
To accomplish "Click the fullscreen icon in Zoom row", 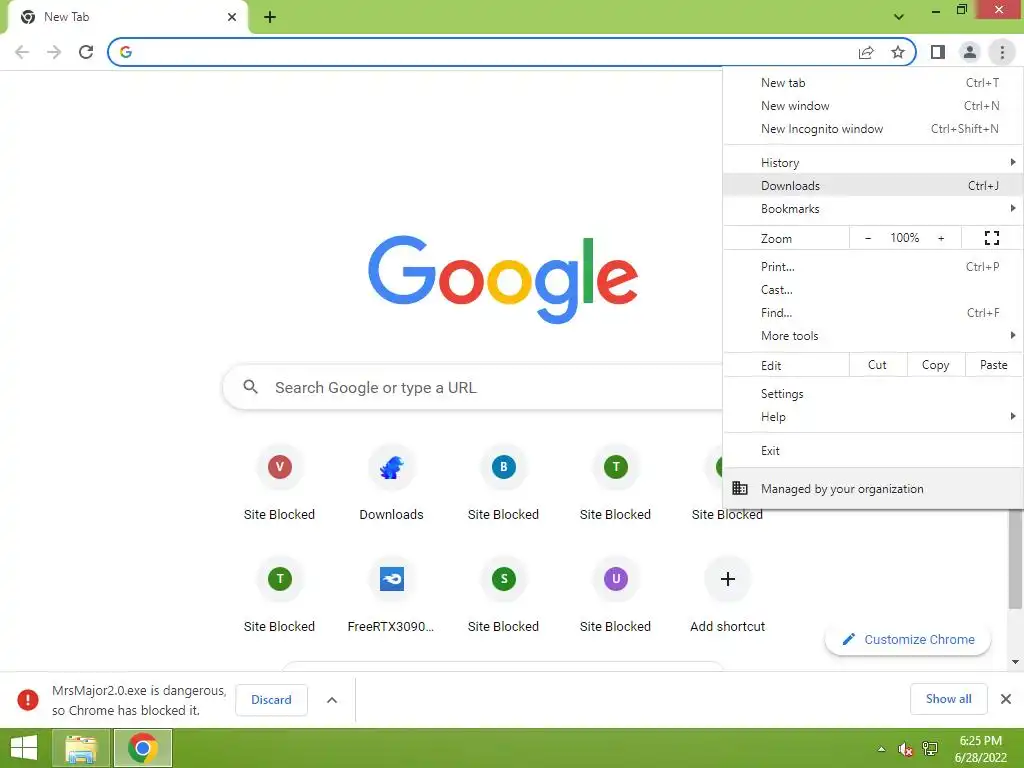I will tap(991, 238).
